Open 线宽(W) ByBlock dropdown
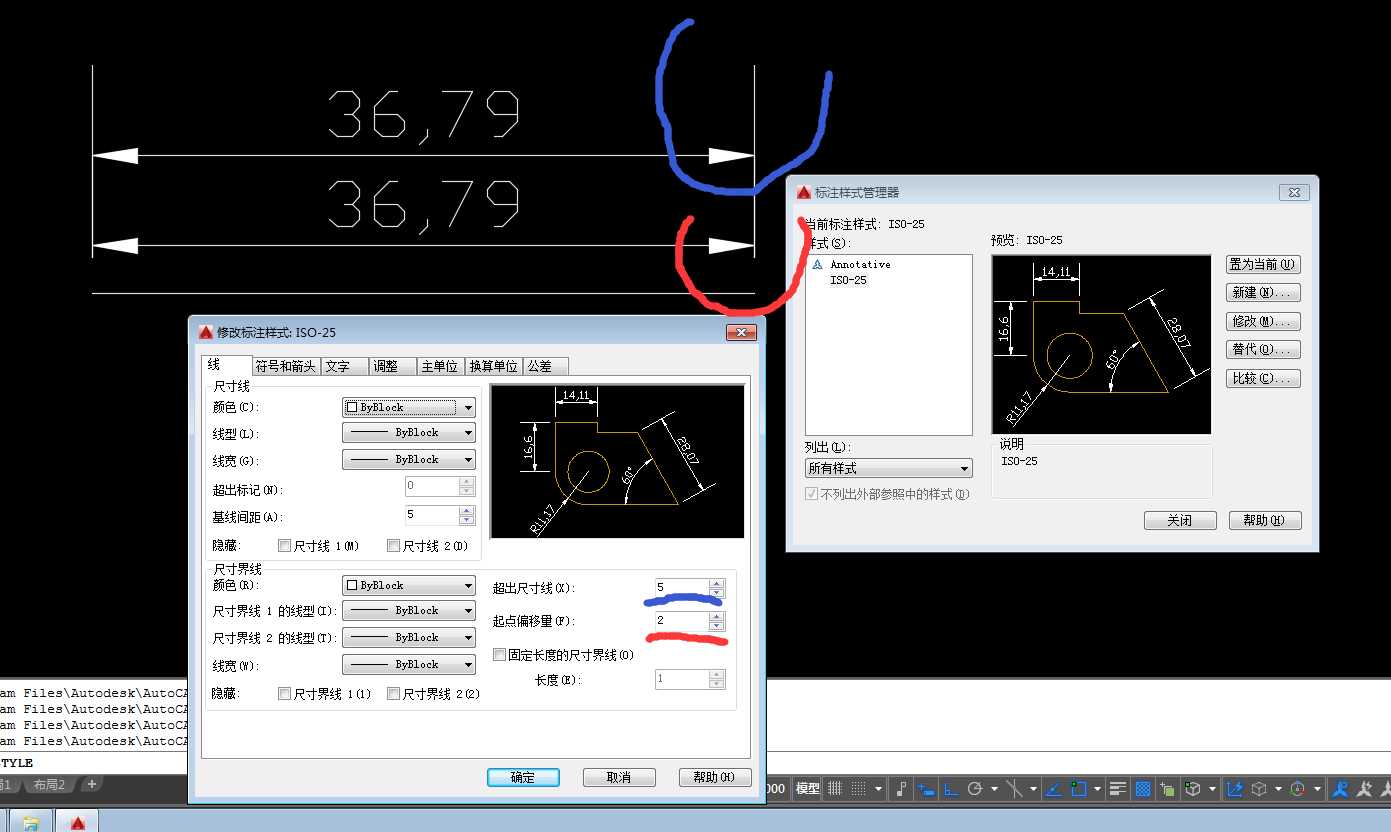The height and width of the screenshot is (832, 1391). [408, 664]
